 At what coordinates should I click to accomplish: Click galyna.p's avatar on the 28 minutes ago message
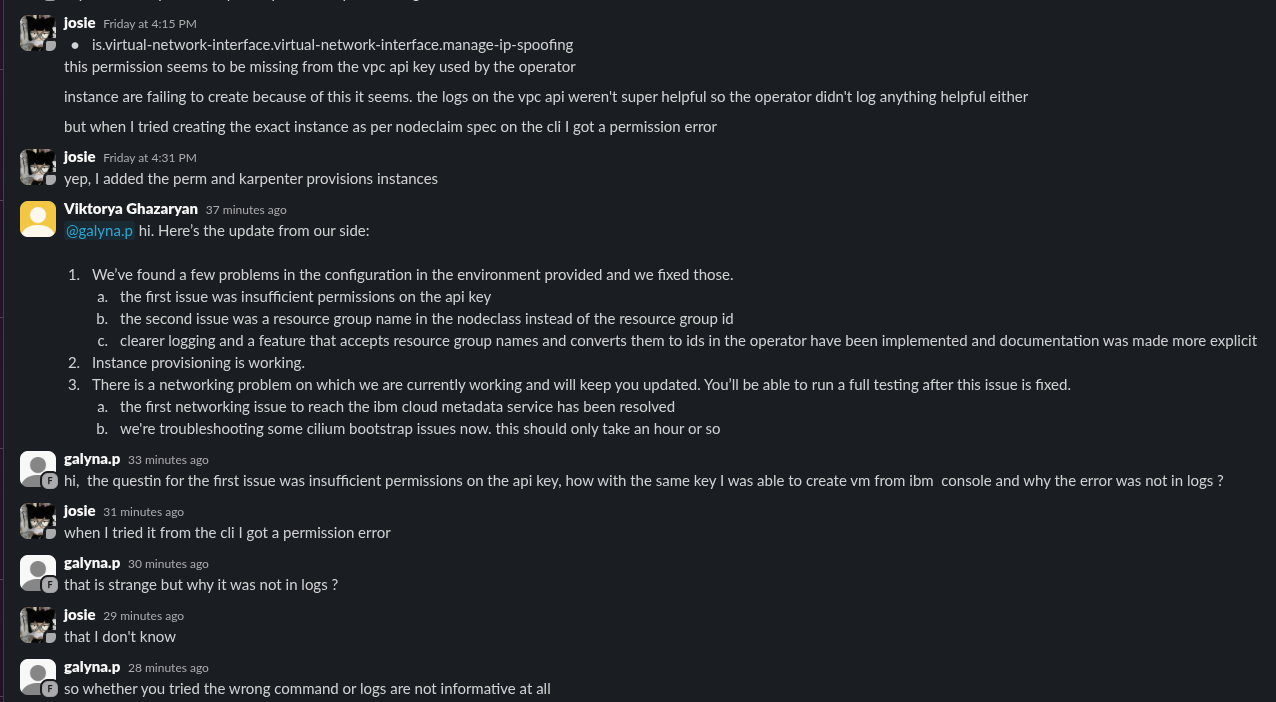point(37,677)
